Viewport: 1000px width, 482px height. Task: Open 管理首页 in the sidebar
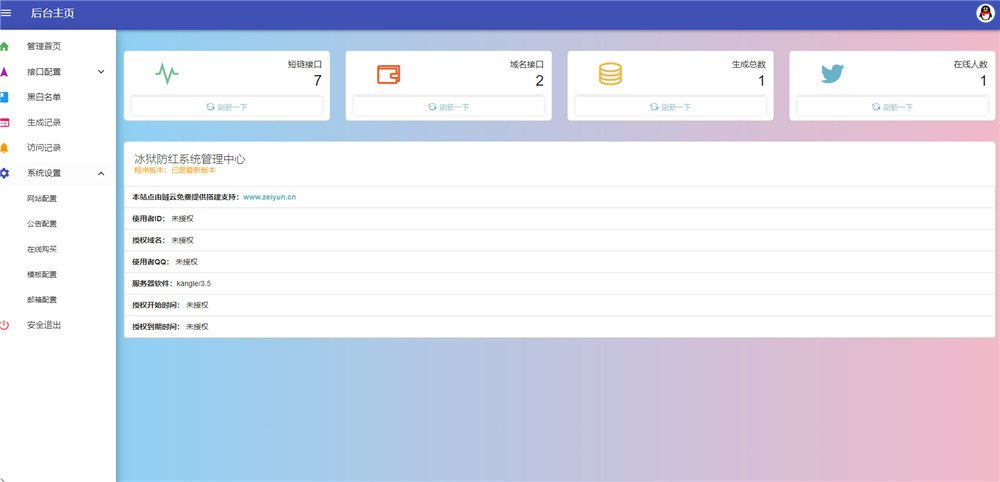tap(44, 47)
